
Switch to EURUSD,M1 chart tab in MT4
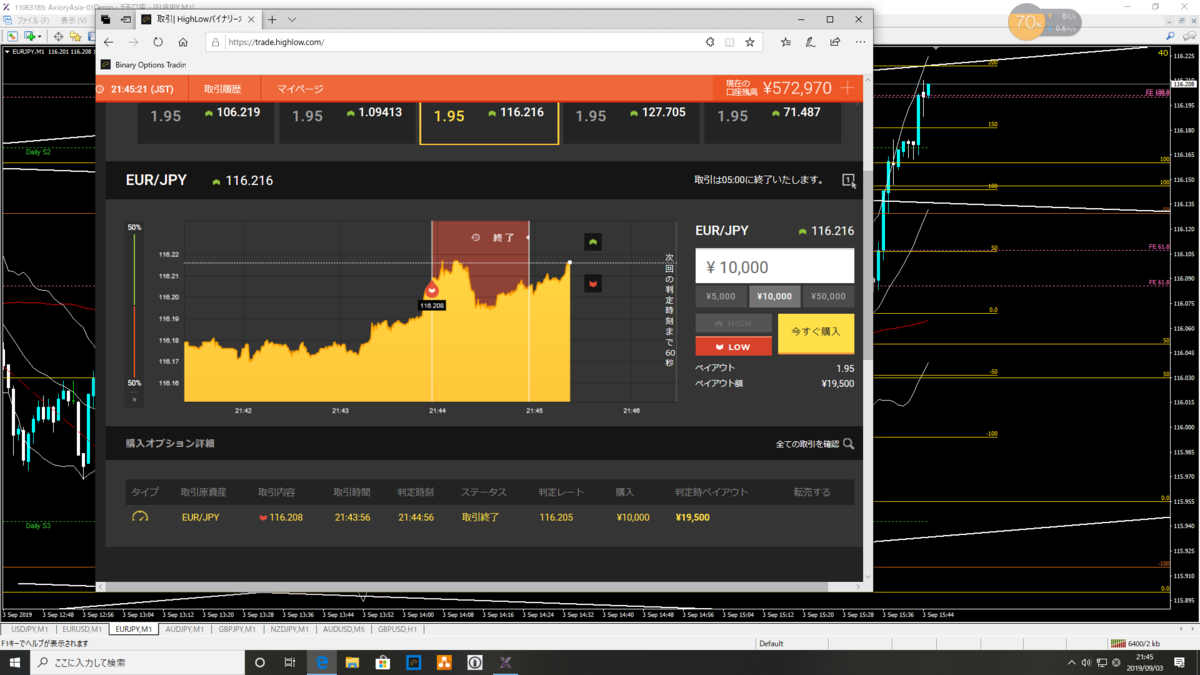81,629
